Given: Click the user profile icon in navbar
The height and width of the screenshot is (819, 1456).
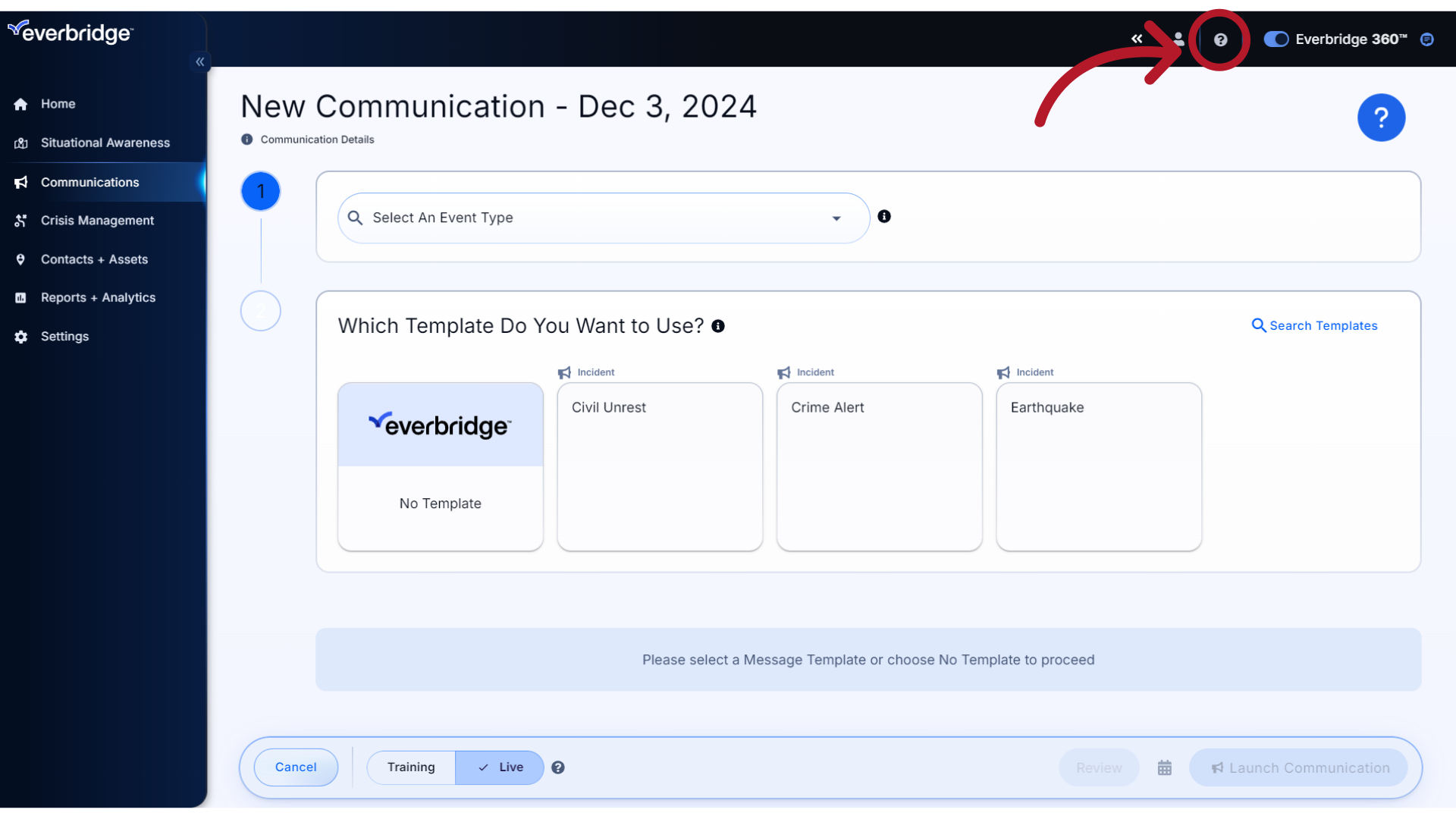Looking at the screenshot, I should 1178,40.
